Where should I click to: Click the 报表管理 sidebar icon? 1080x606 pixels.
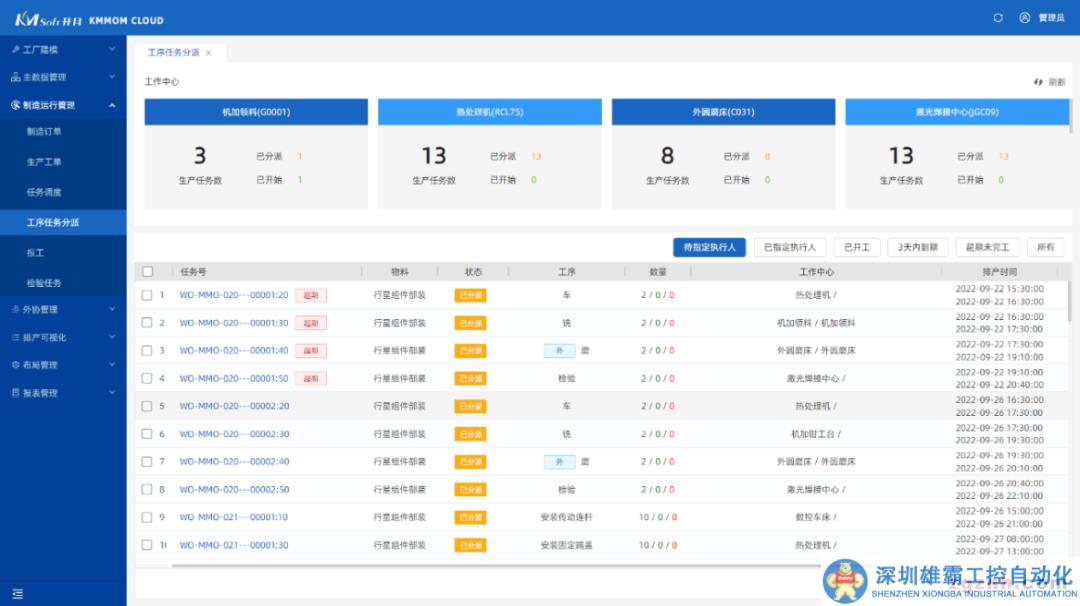tap(15, 393)
